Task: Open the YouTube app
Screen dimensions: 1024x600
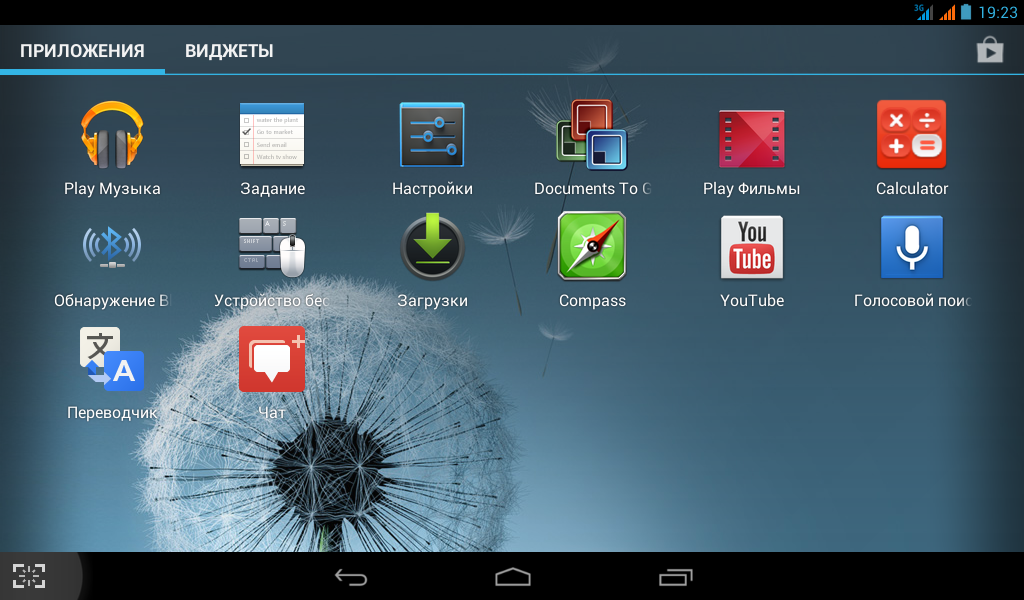Action: click(x=752, y=247)
